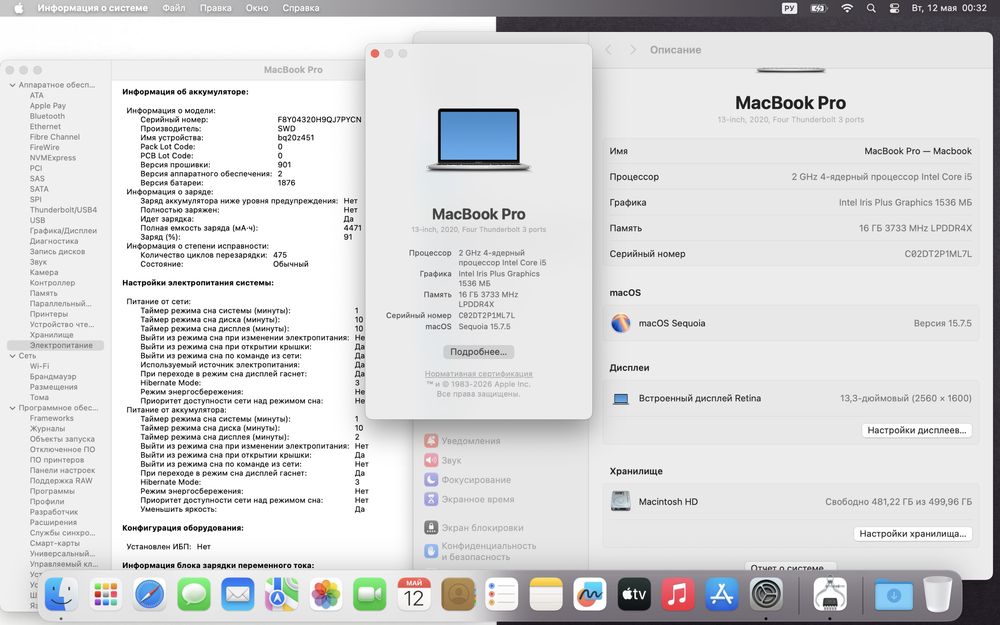This screenshot has height=625, width=1000.
Task: Open Звук in Settings sidebar
Action: [443, 460]
